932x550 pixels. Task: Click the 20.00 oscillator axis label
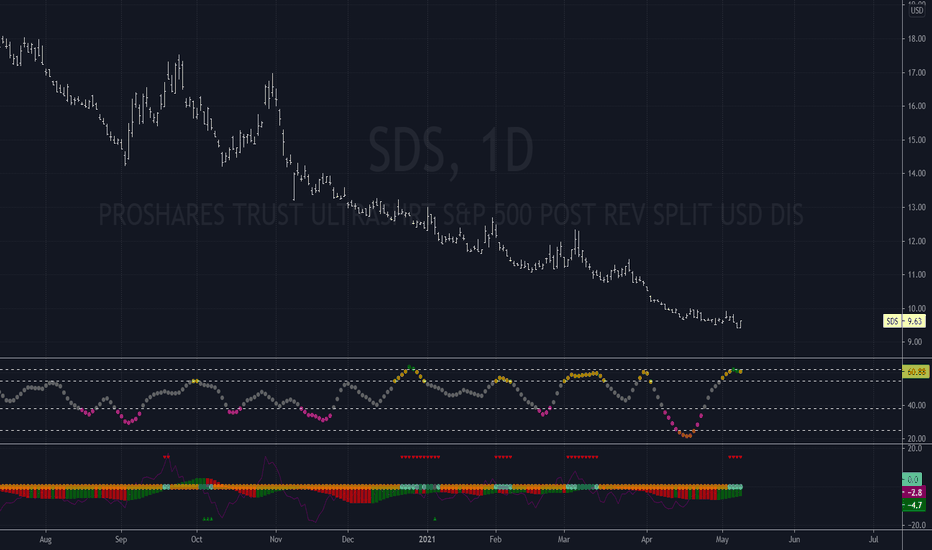point(917,439)
